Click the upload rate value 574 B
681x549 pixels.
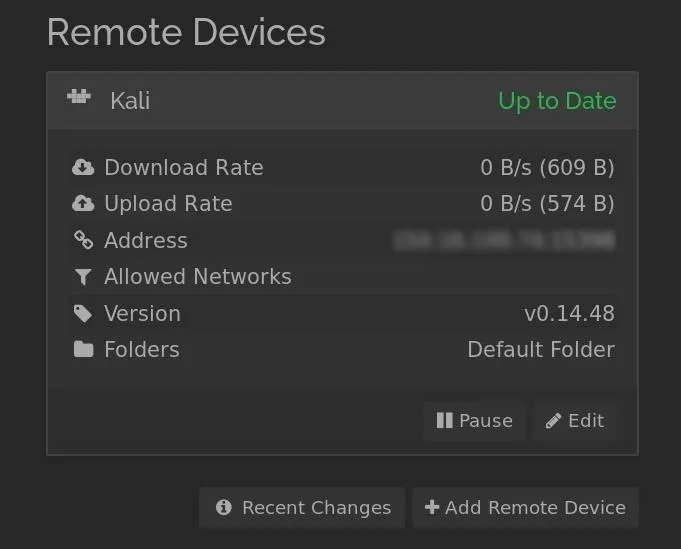tap(577, 204)
